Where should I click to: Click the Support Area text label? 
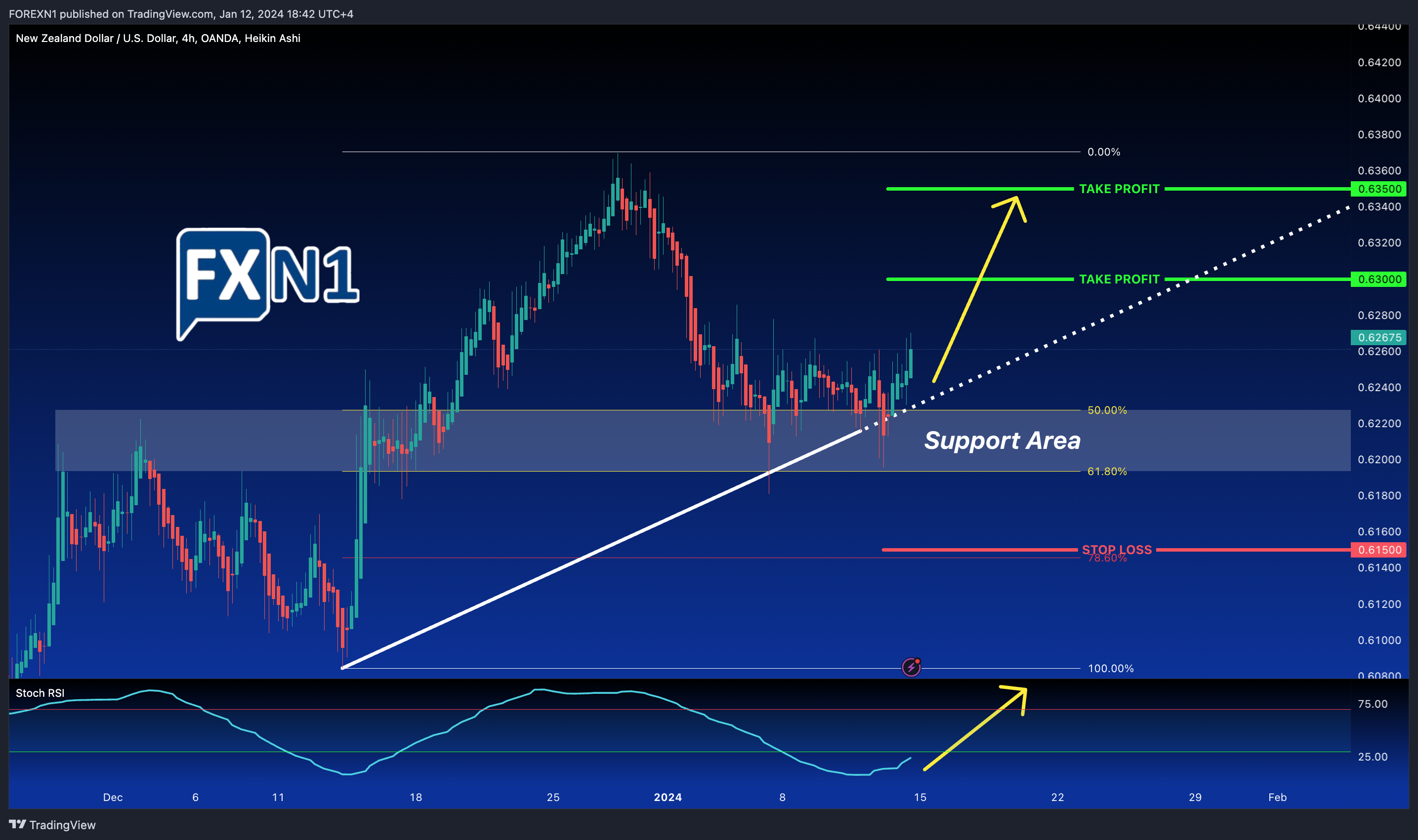coord(1002,440)
